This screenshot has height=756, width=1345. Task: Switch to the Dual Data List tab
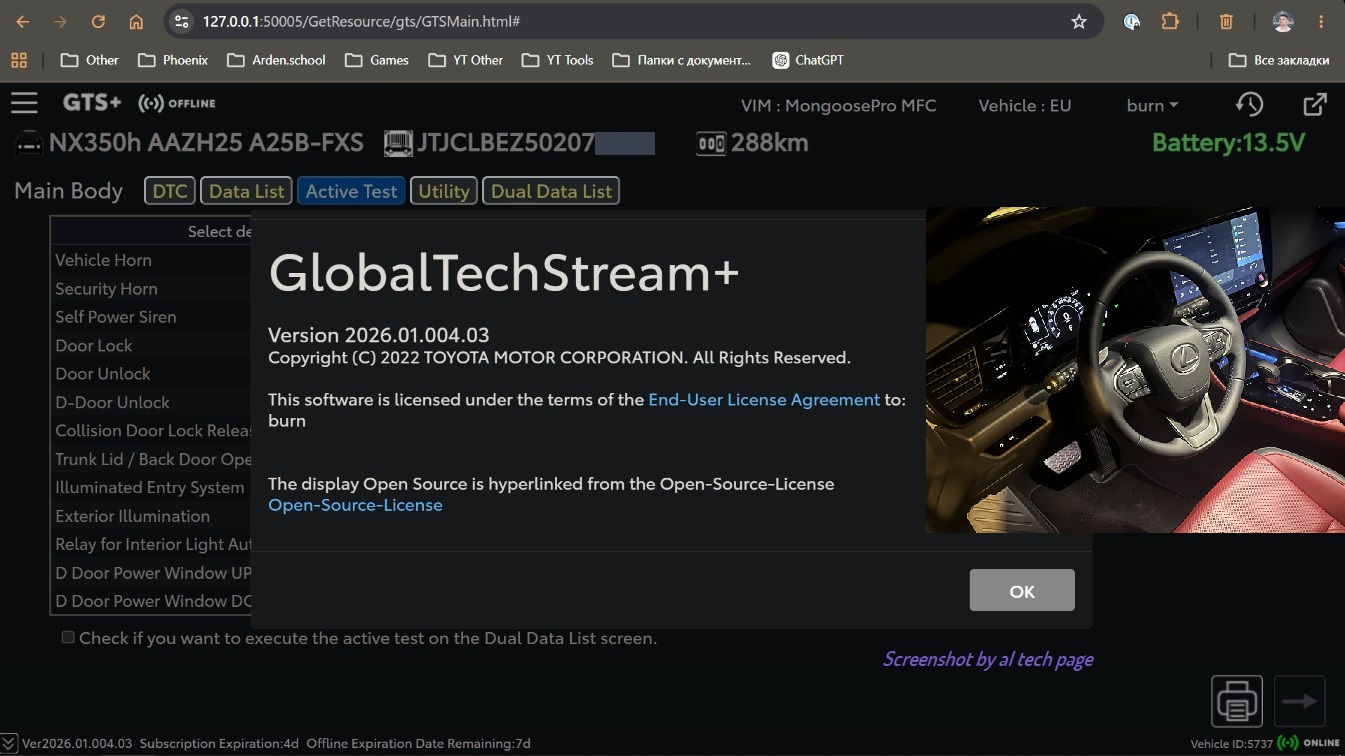(x=551, y=191)
